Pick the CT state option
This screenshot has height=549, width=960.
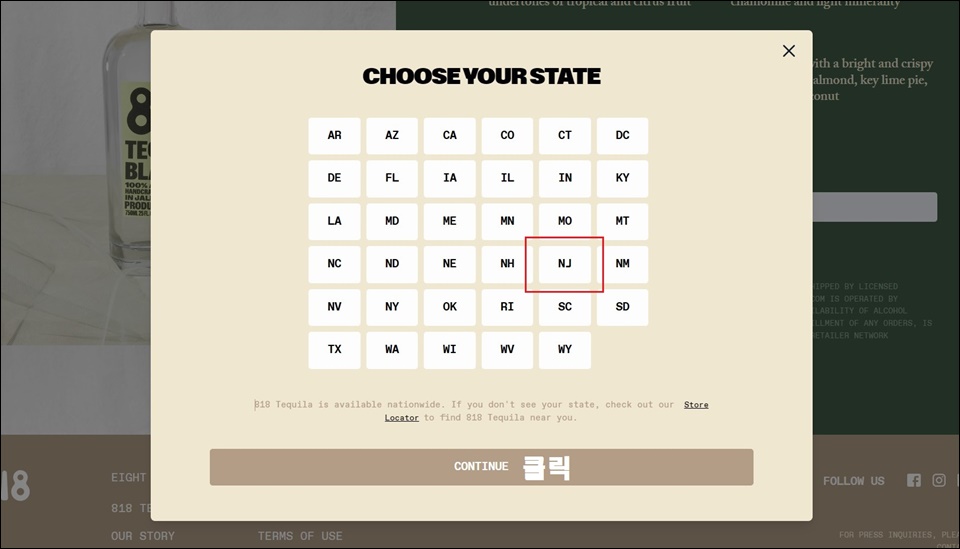tap(564, 136)
